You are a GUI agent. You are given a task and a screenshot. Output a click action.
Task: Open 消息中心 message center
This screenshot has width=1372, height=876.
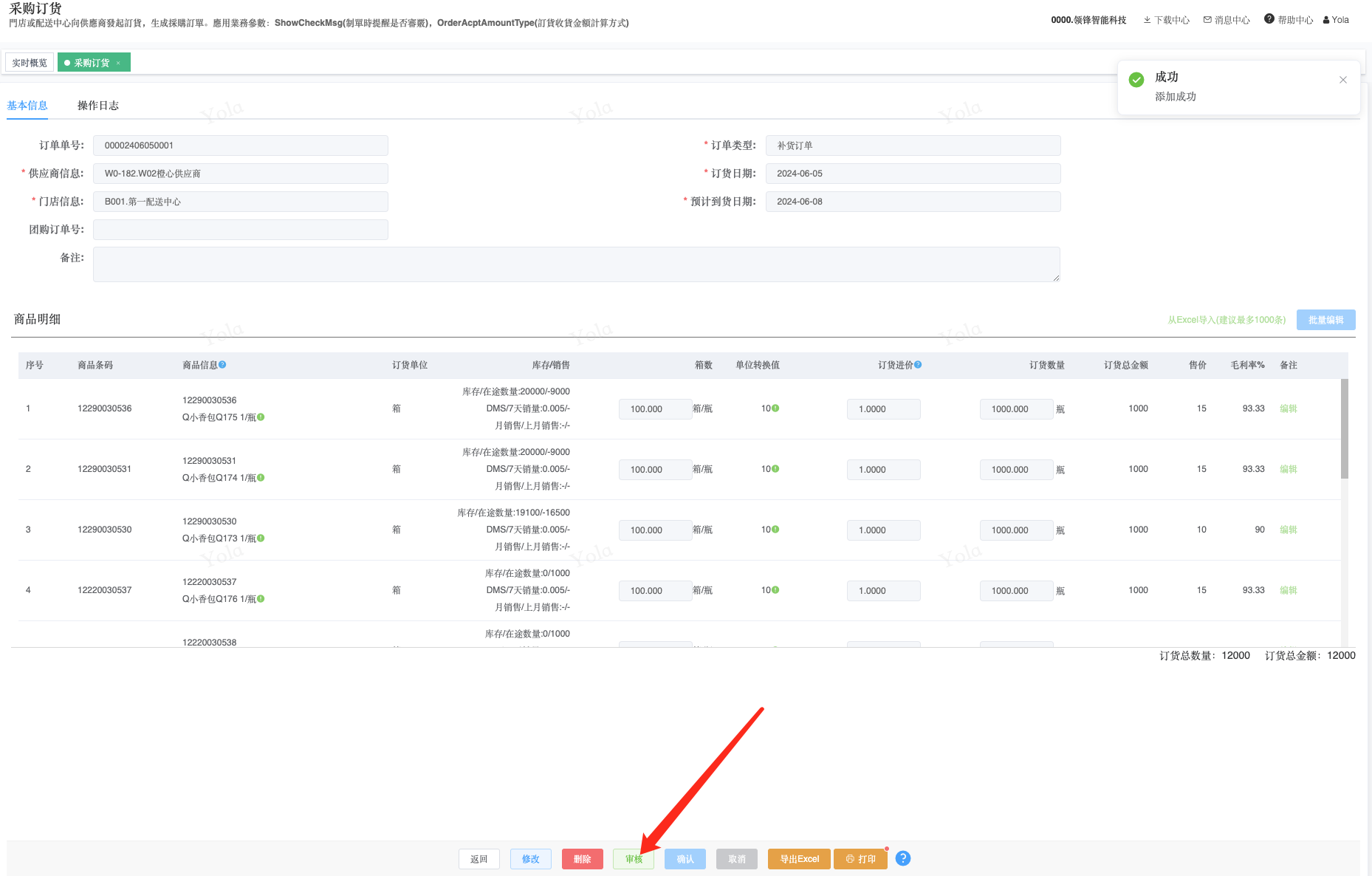pos(1227,20)
